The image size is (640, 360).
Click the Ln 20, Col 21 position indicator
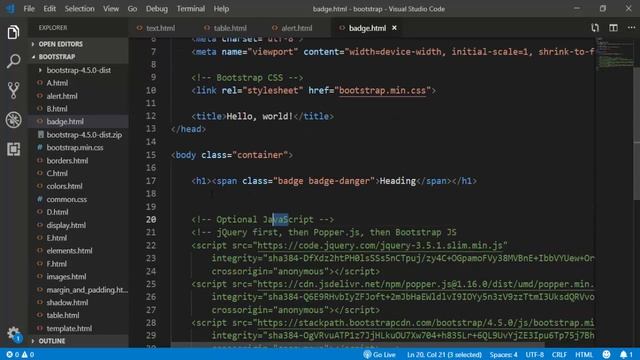point(444,354)
